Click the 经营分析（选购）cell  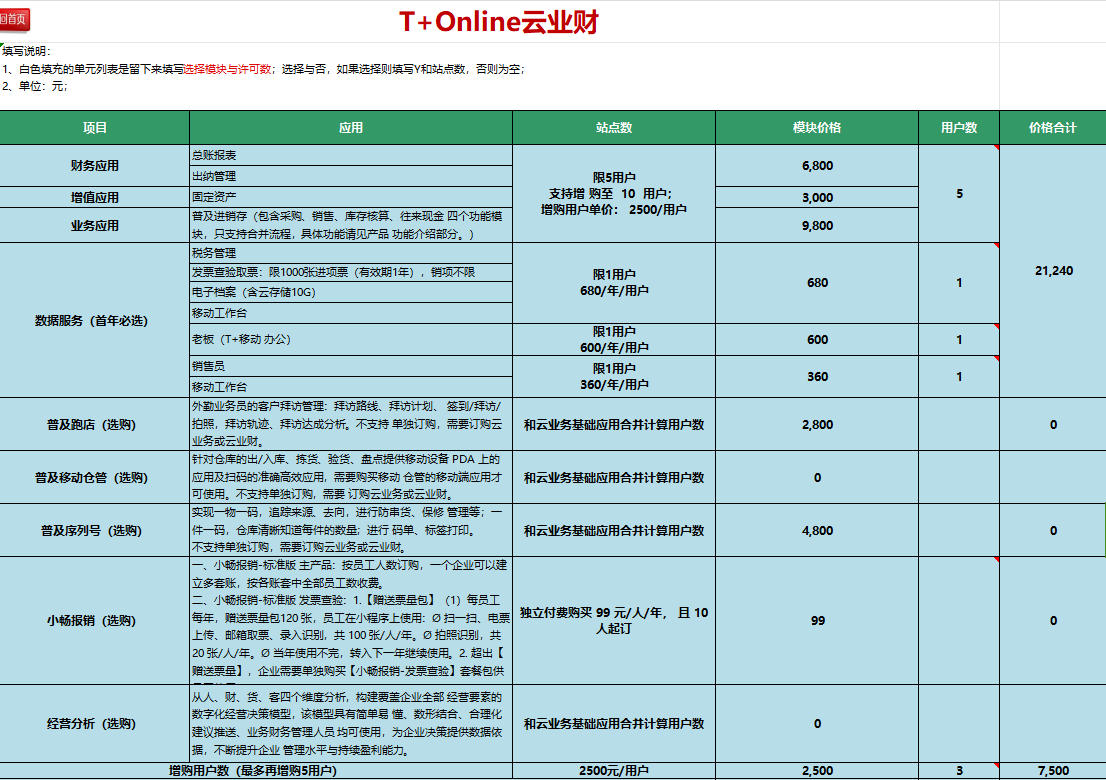pyautogui.click(x=95, y=724)
